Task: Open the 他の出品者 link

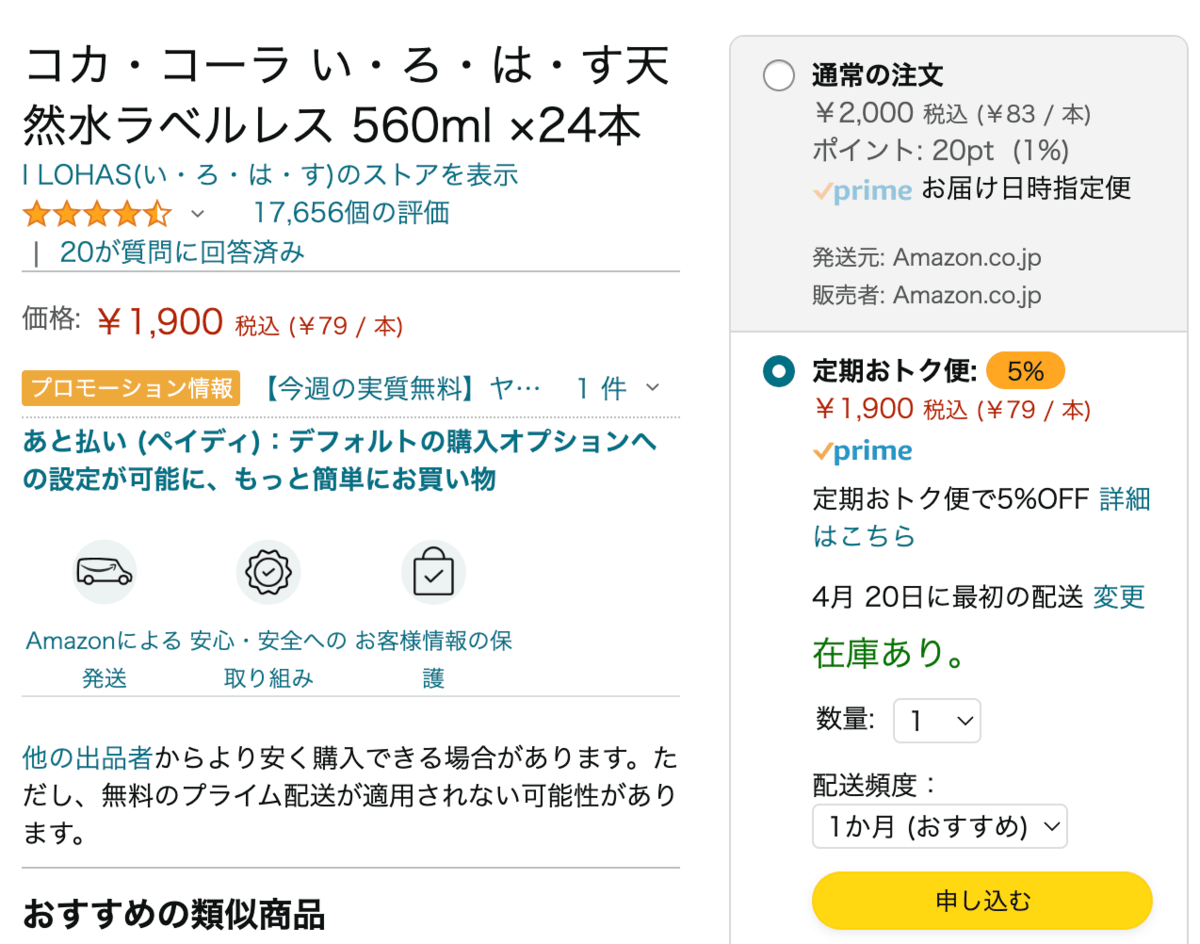Action: coord(88,757)
